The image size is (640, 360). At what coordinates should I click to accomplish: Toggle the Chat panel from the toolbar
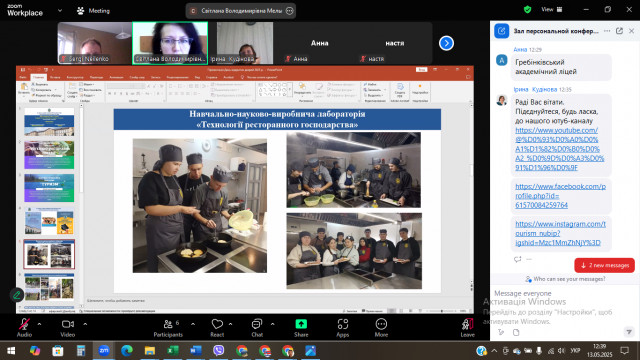coord(257,328)
